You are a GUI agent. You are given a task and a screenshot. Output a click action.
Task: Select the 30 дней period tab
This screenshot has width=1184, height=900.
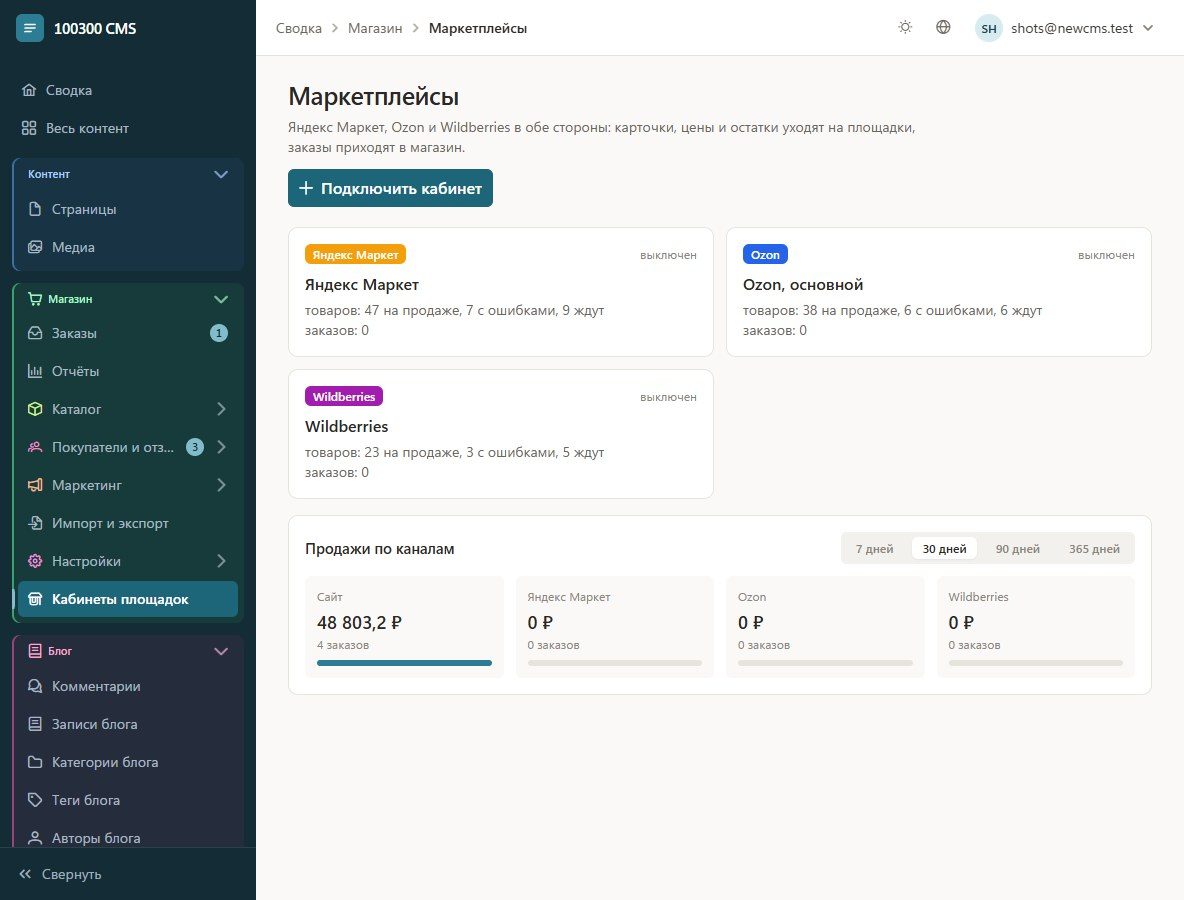(x=945, y=549)
